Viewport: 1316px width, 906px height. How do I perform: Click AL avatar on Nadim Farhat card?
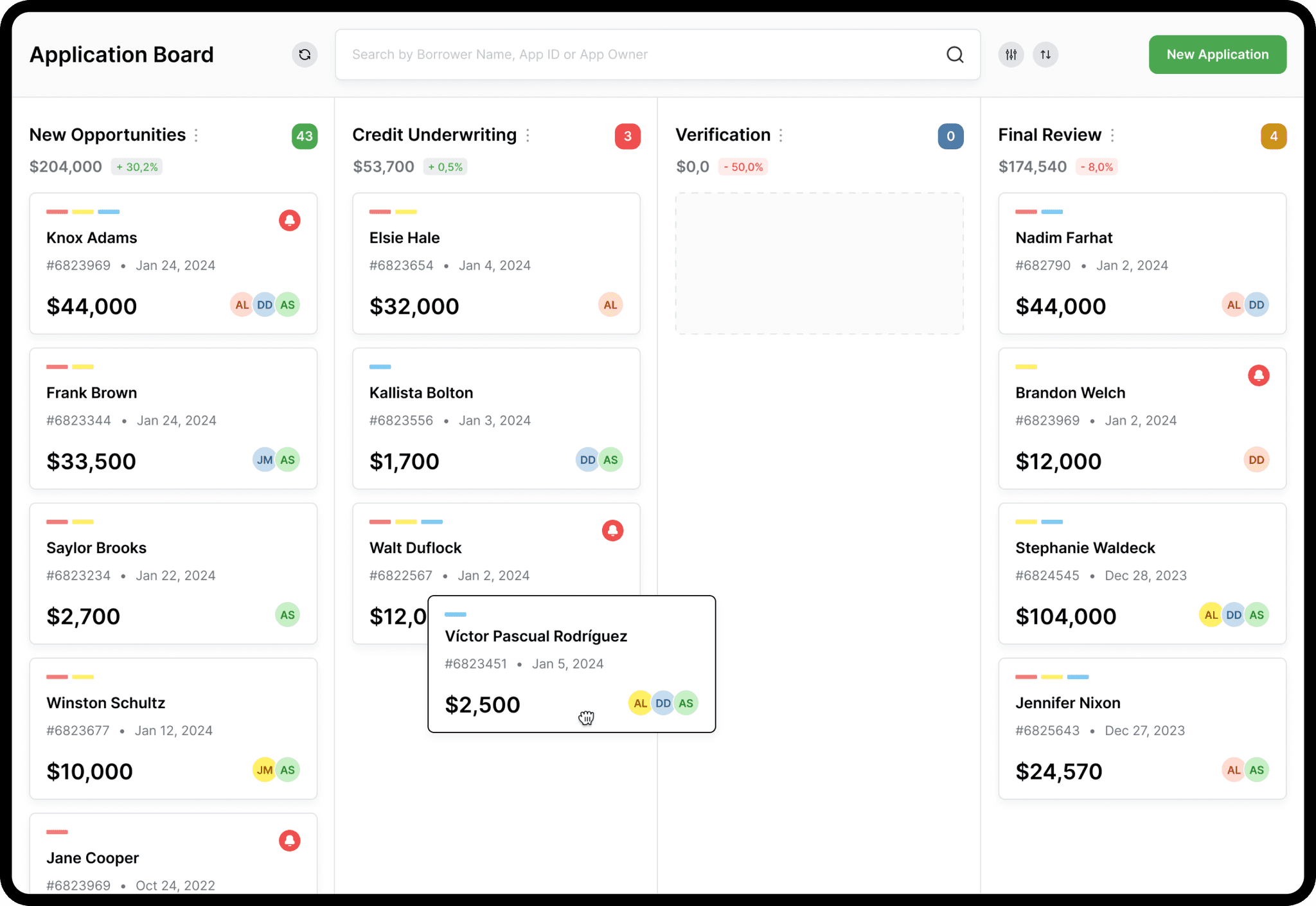point(1233,305)
